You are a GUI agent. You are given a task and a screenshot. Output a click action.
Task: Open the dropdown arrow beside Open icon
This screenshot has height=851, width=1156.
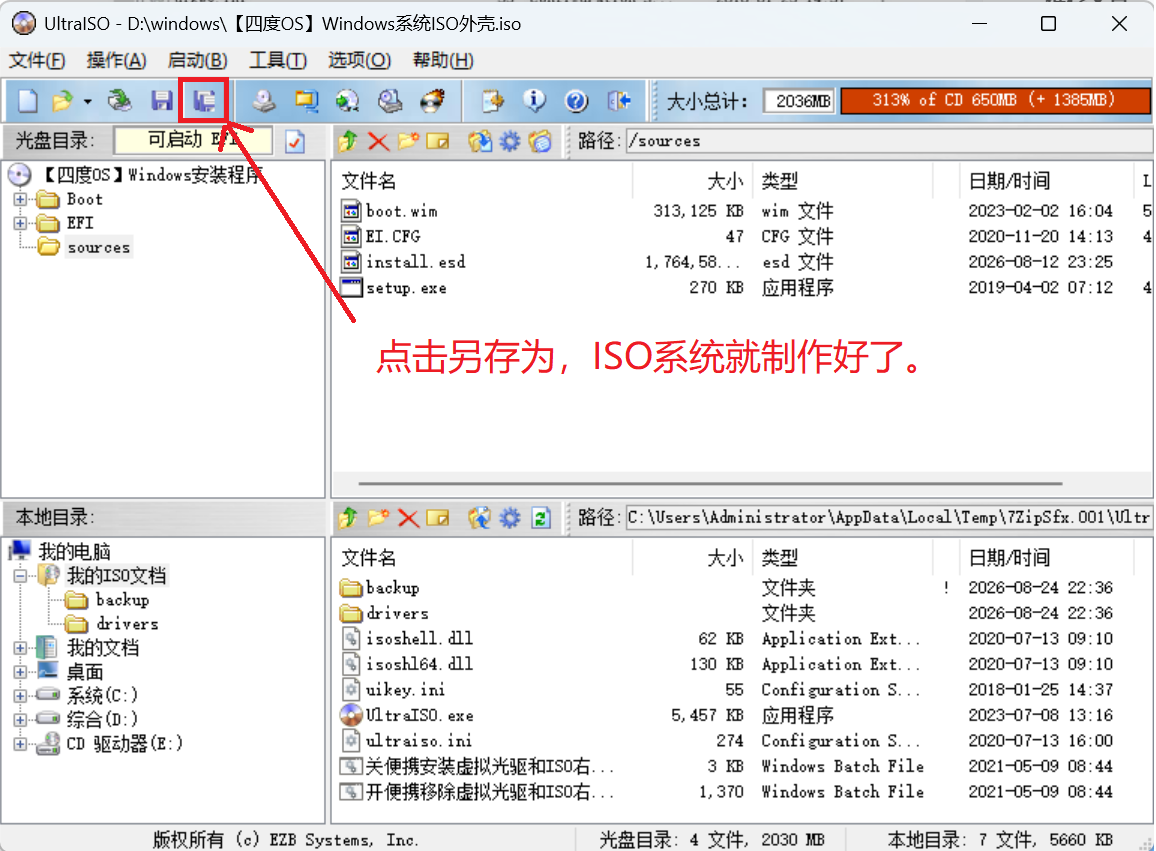(x=87, y=101)
